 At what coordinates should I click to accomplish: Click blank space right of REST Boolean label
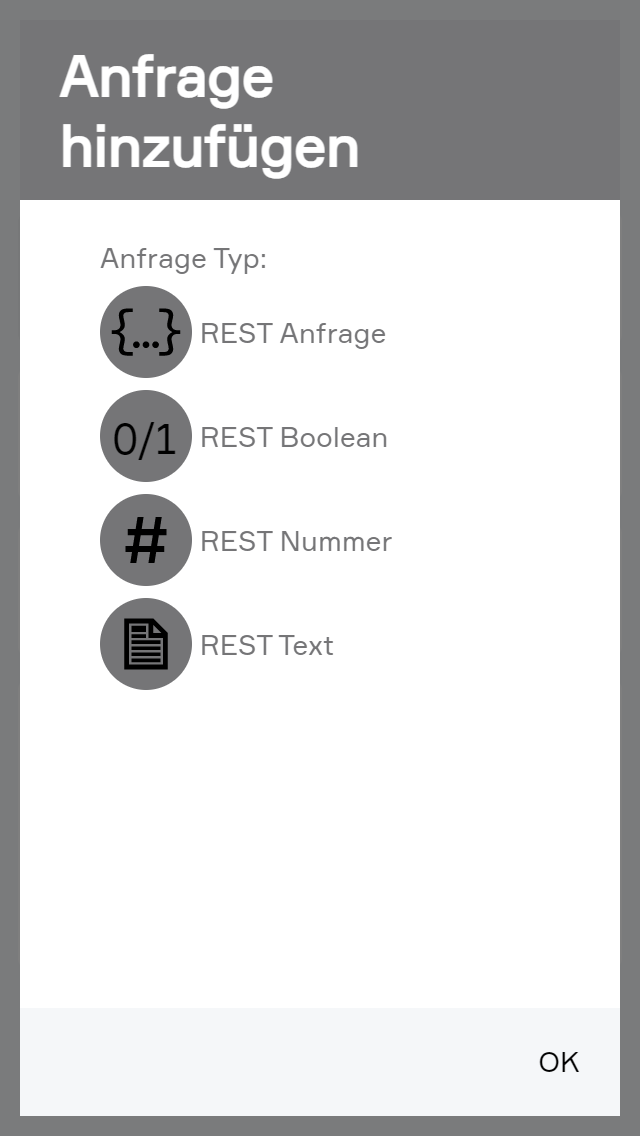pyautogui.click(x=500, y=437)
